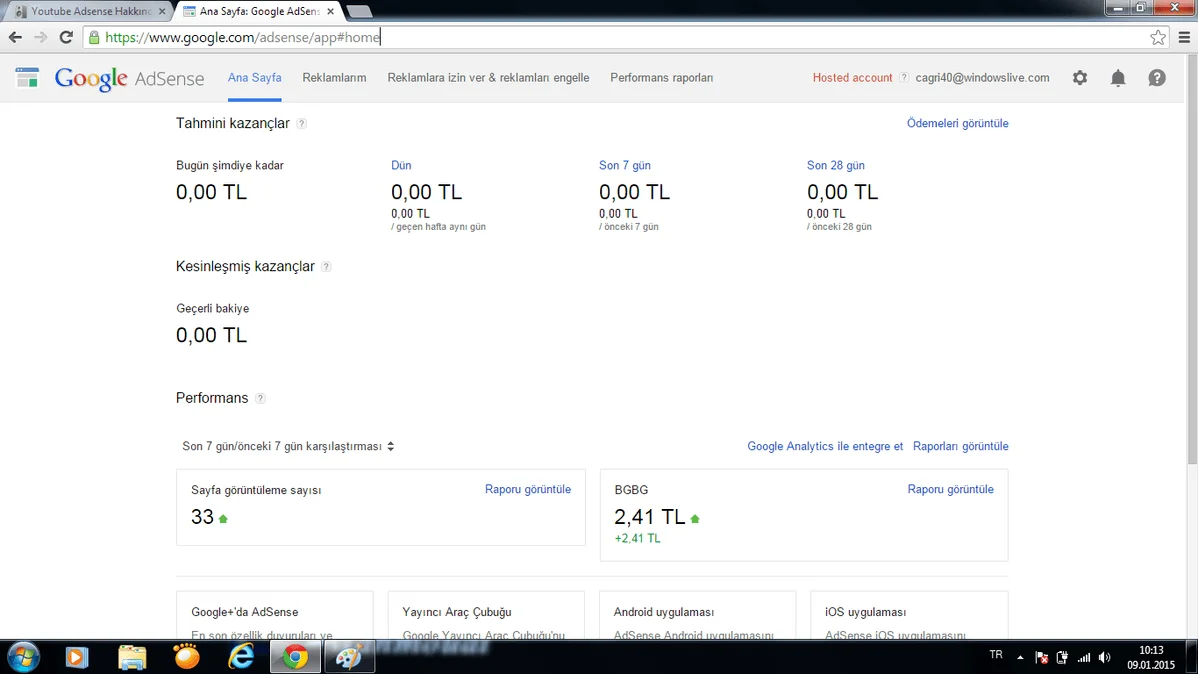Click the network signal tray icon
Screen dimensions: 1198x674
[x=1083, y=657]
